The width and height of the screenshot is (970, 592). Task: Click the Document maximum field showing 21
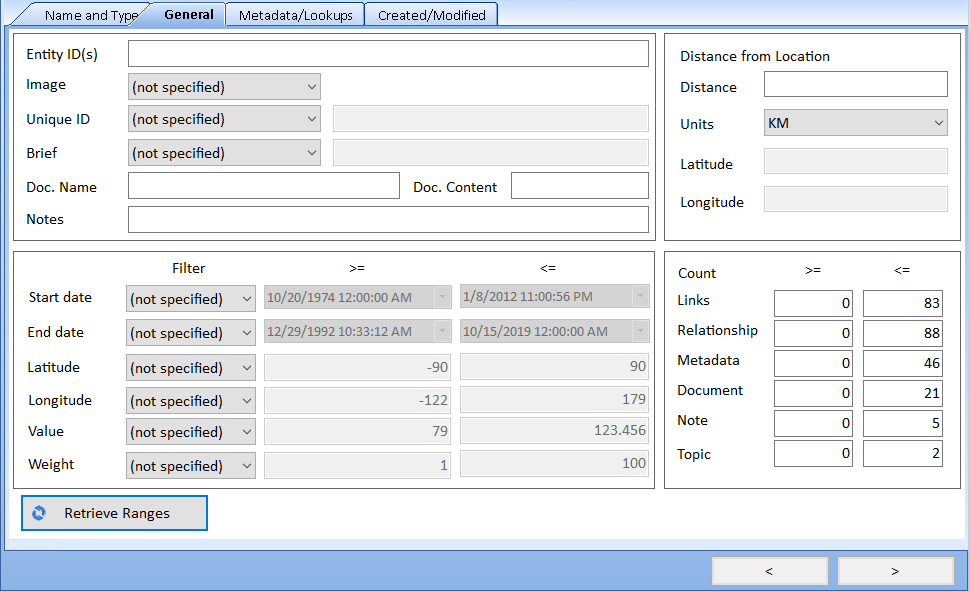(x=903, y=393)
